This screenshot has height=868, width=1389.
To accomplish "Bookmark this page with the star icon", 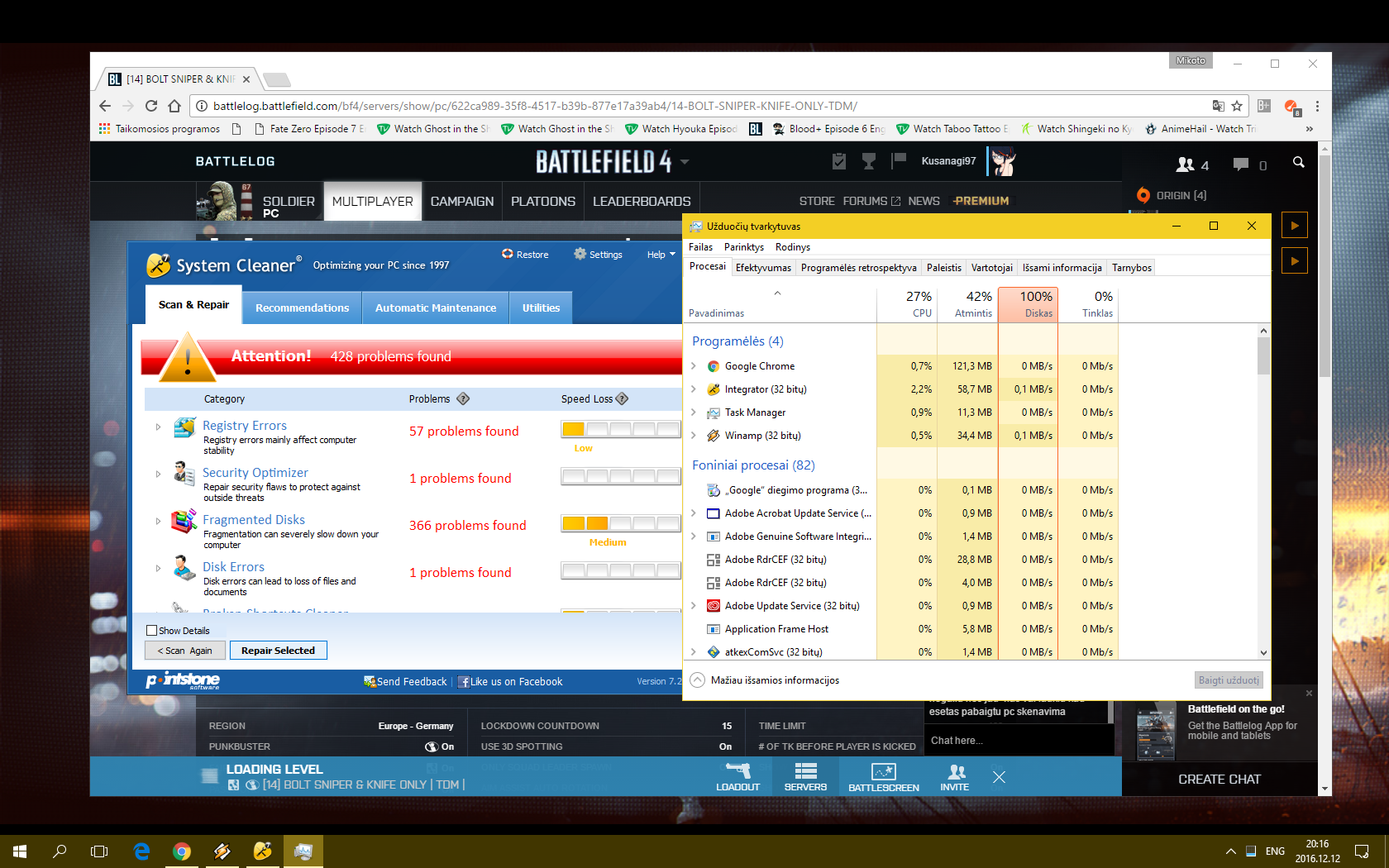I will 1237,106.
